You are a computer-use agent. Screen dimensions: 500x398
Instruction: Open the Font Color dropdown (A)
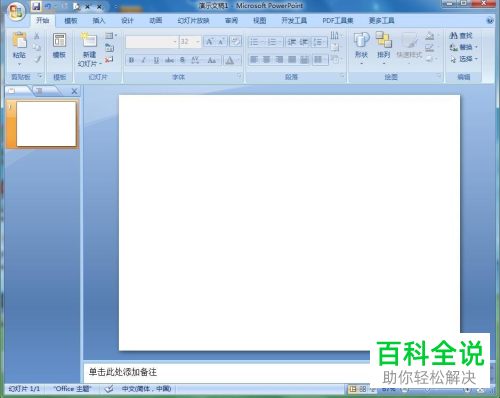point(233,60)
